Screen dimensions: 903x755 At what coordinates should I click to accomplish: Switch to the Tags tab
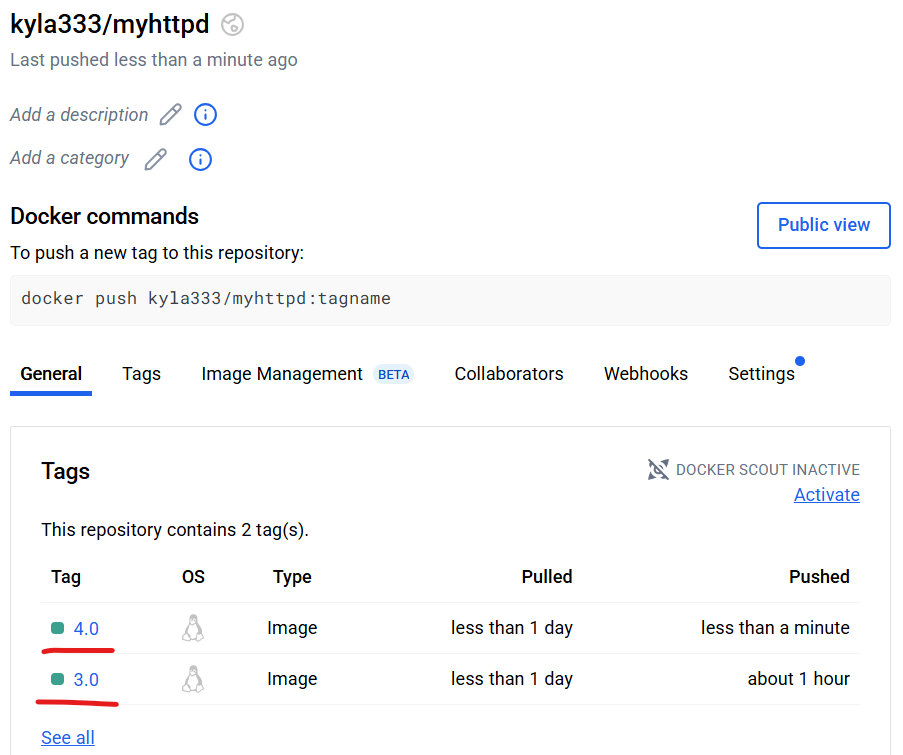(141, 374)
